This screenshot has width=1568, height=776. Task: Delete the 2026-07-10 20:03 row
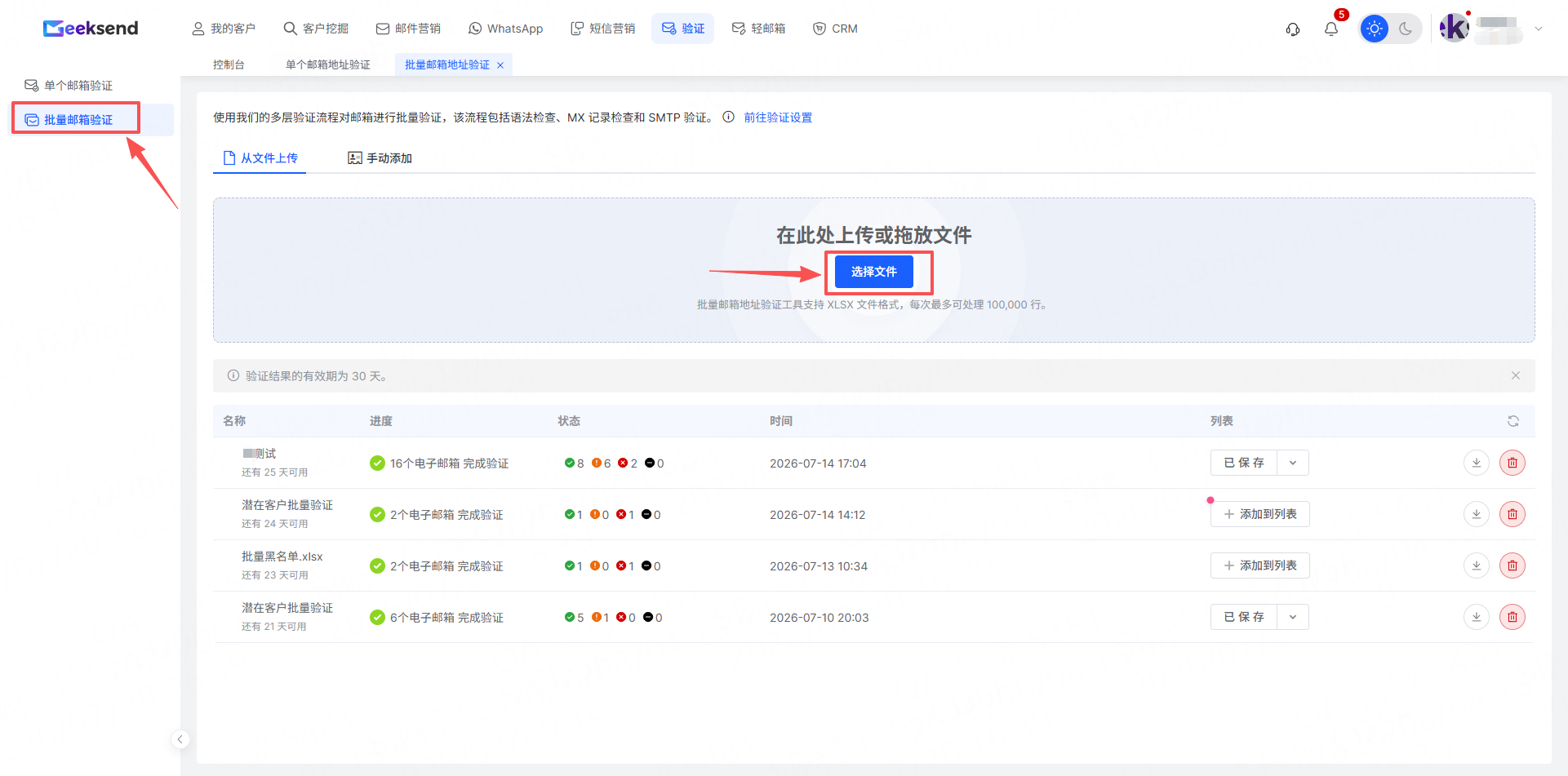pyautogui.click(x=1512, y=617)
